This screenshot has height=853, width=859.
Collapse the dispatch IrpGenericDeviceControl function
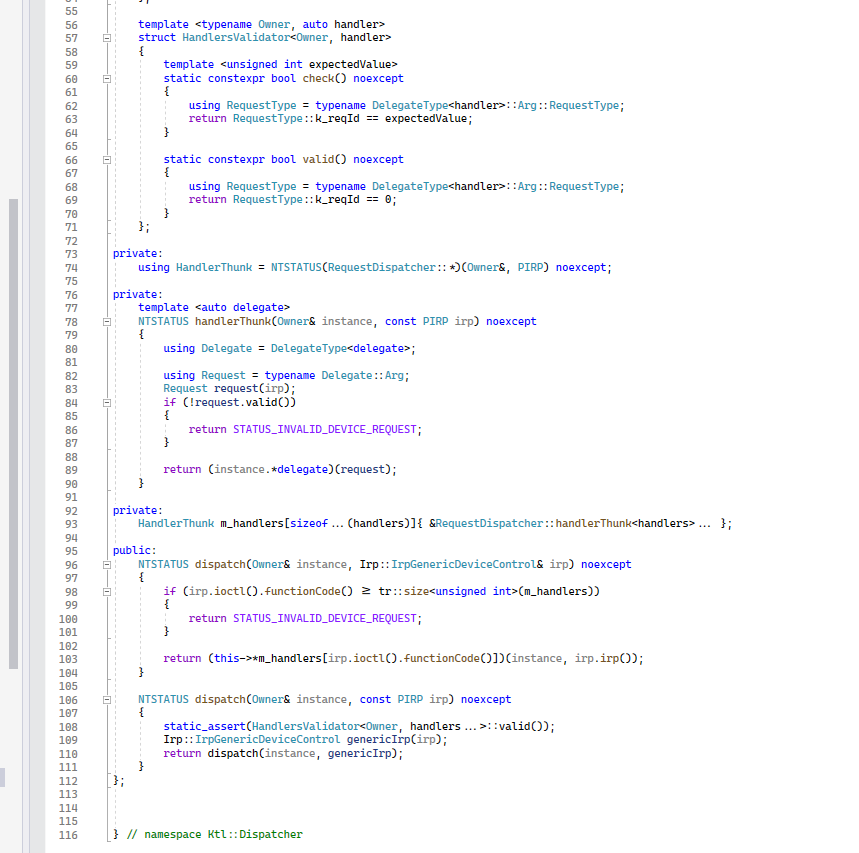[107, 564]
